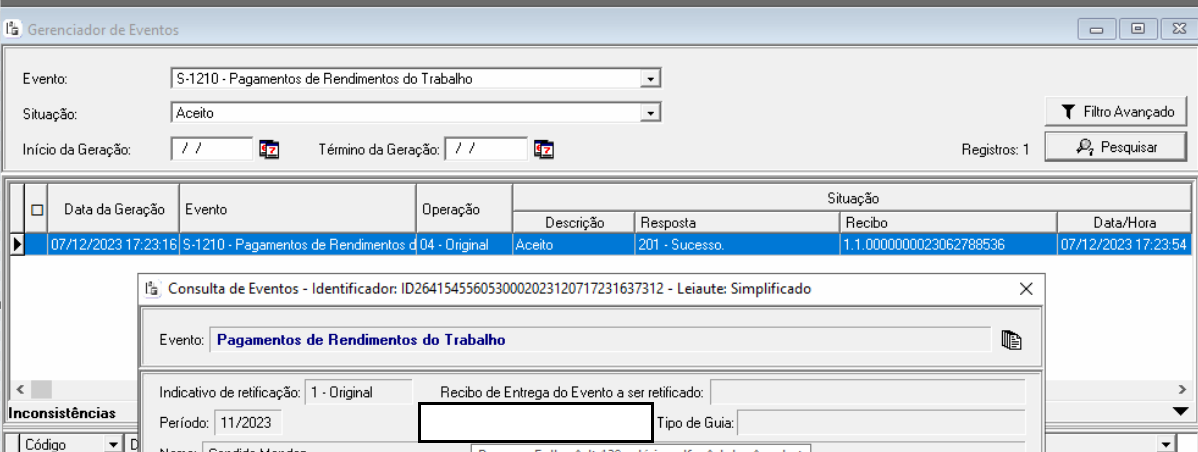This screenshot has height=452, width=1198.
Task: Expand the Situação dropdown showing Aceito
Action: (x=650, y=113)
